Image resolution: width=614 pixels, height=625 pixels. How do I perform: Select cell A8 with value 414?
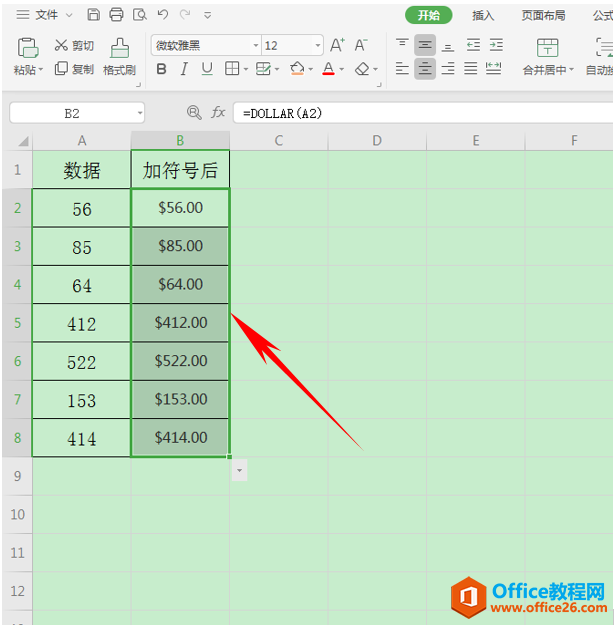coord(82,438)
